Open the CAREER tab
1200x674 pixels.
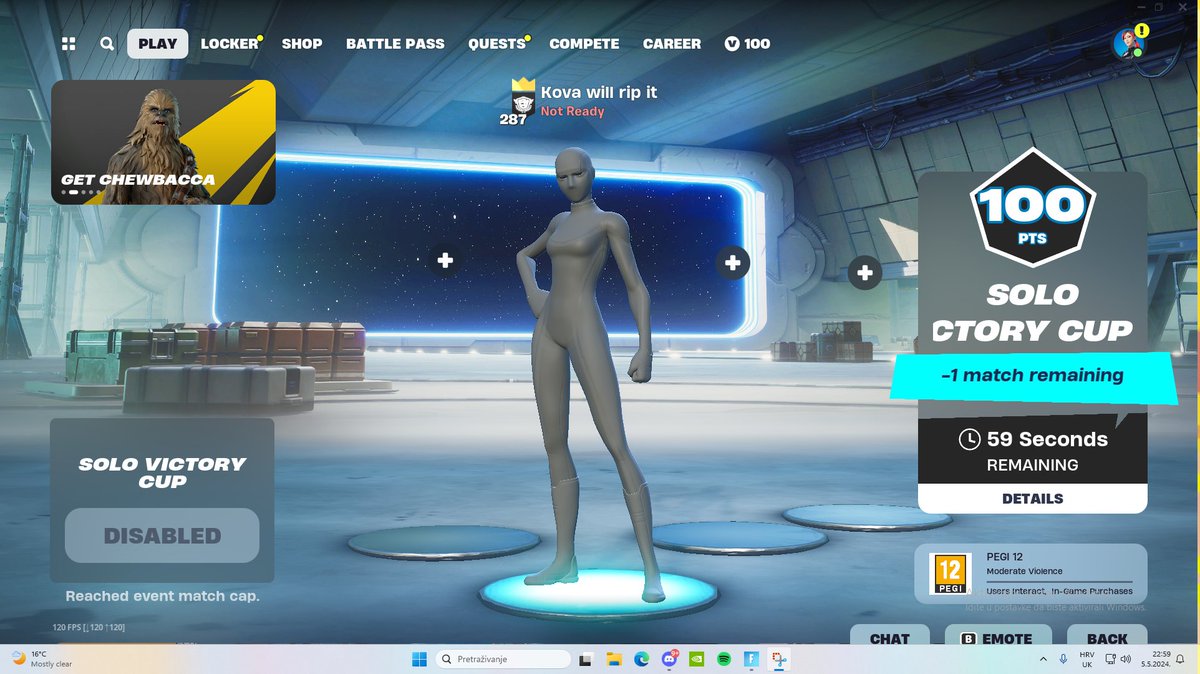[x=672, y=44]
